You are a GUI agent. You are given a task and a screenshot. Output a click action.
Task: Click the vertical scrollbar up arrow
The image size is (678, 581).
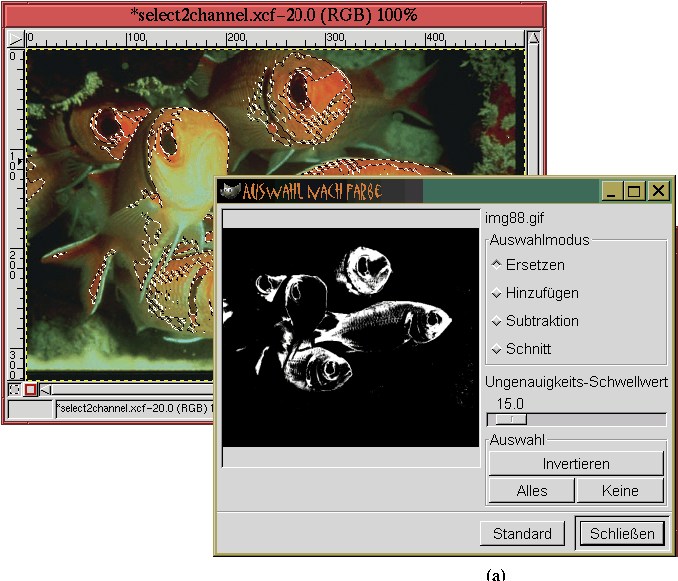tap(533, 39)
